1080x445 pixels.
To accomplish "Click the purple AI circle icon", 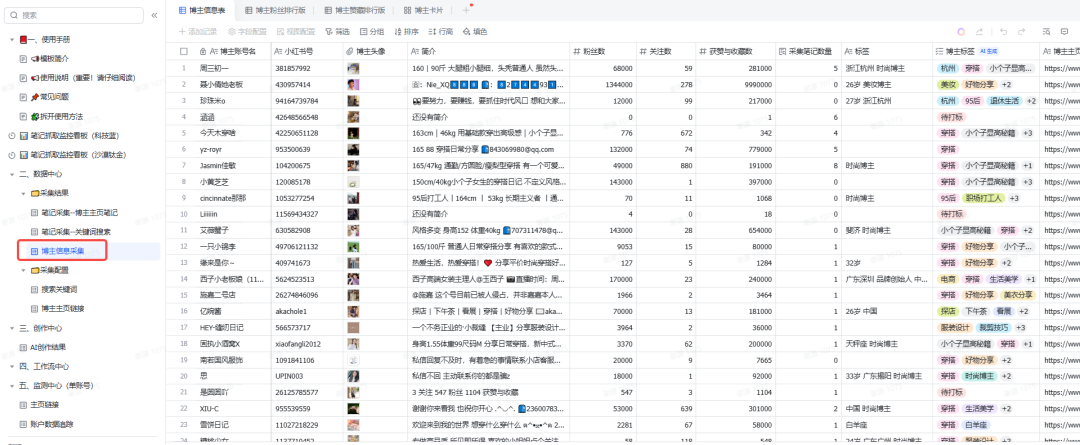I will pos(961,32).
